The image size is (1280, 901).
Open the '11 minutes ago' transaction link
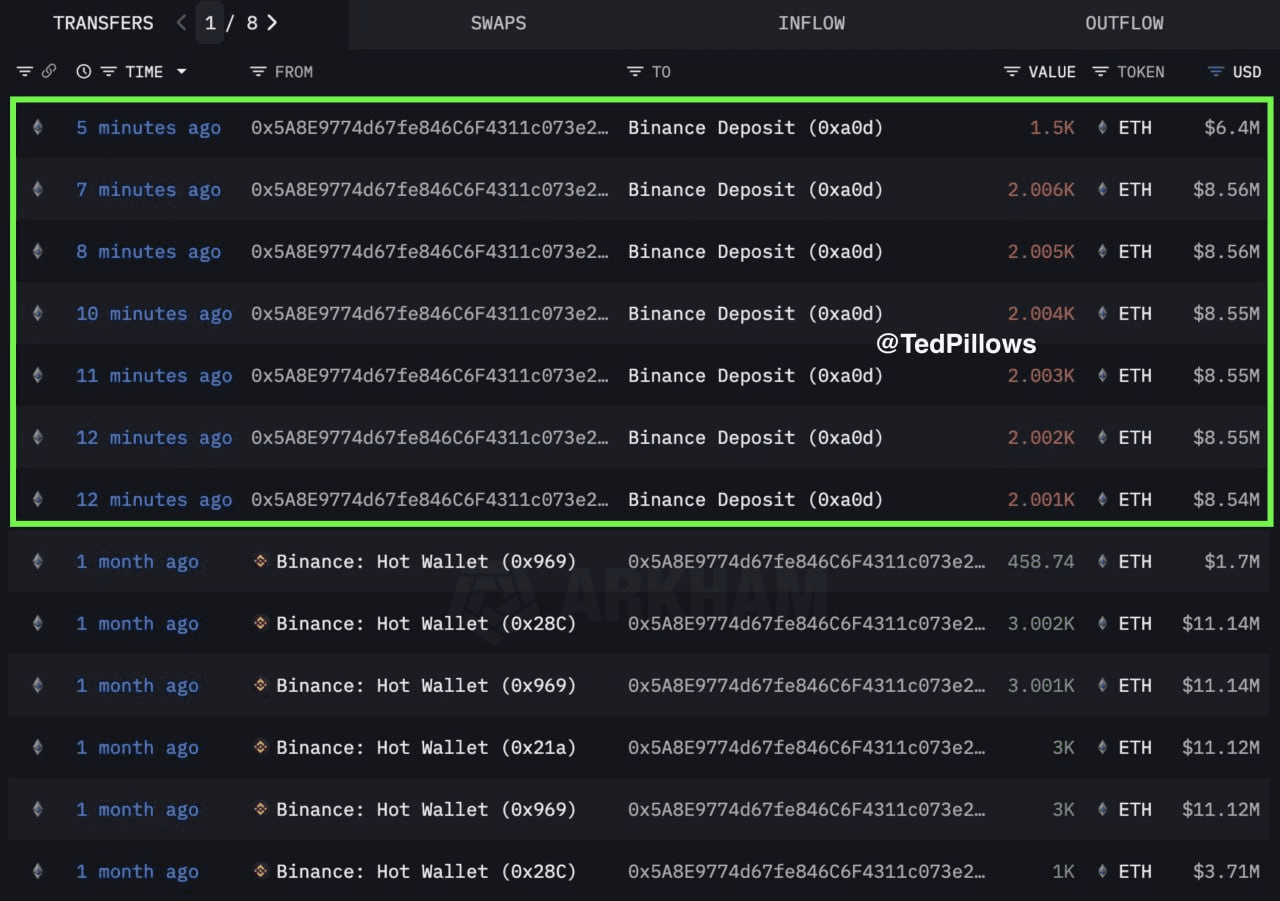click(154, 376)
